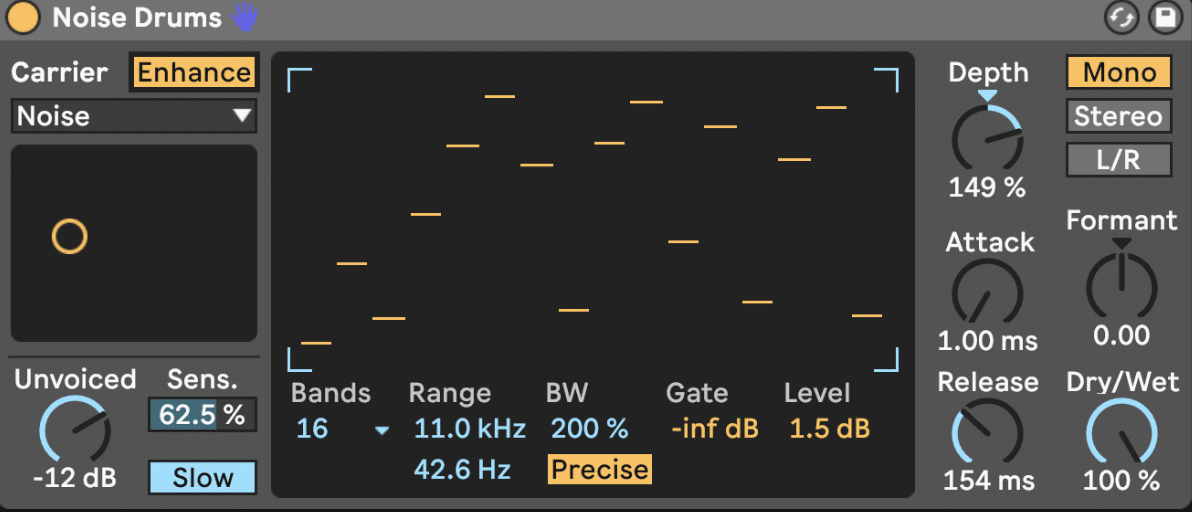
Task: Select the Mono mode
Action: (x=1118, y=73)
